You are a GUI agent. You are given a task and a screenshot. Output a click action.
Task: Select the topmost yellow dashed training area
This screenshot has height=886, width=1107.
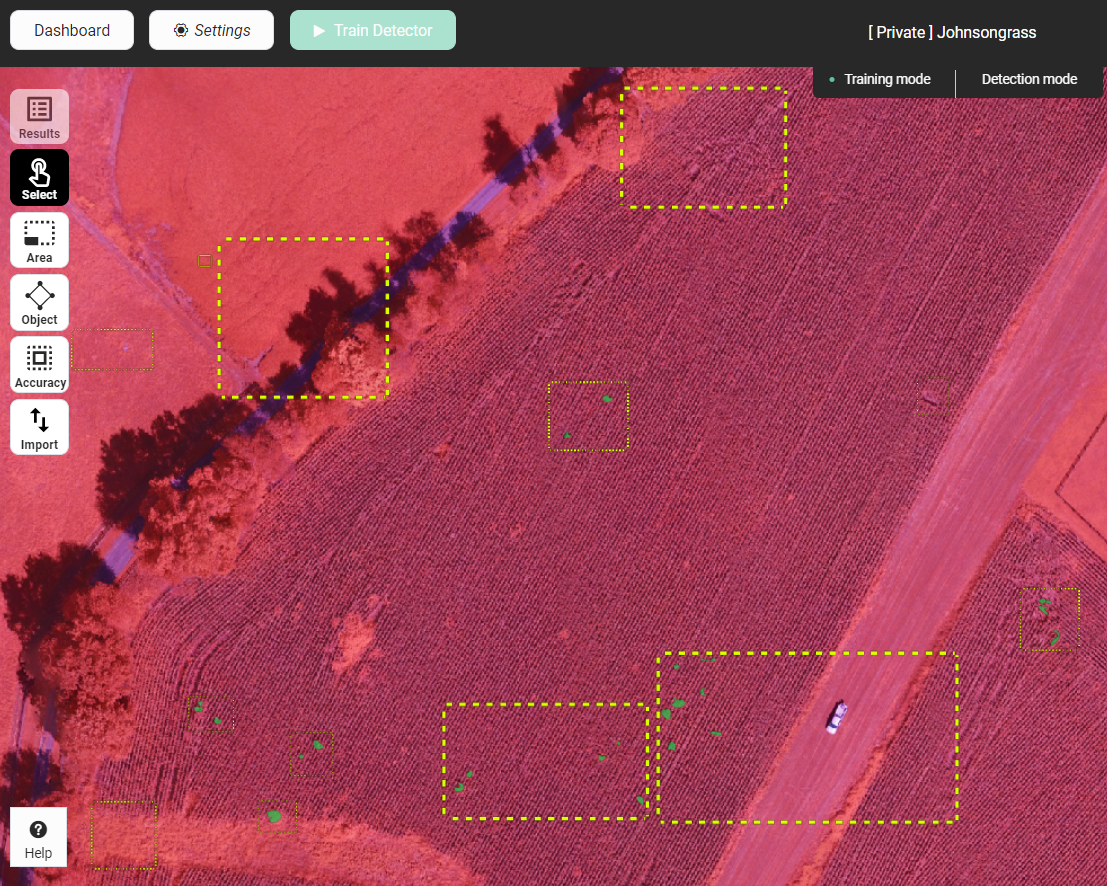pos(703,147)
